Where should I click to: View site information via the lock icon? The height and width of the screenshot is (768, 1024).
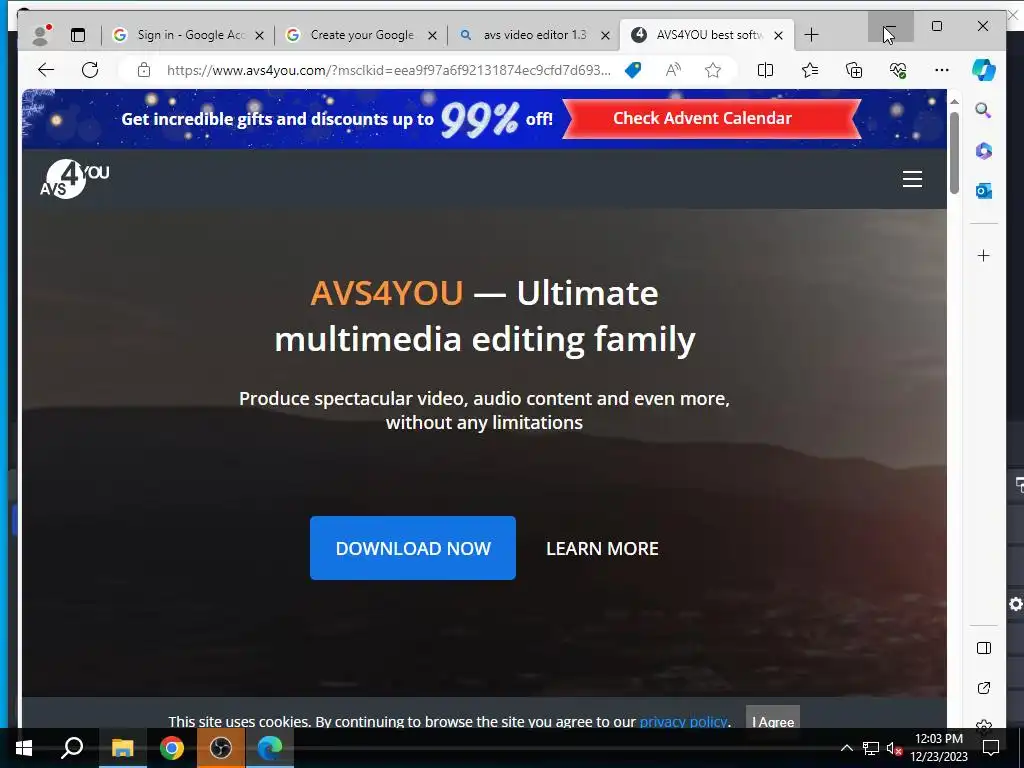(144, 70)
